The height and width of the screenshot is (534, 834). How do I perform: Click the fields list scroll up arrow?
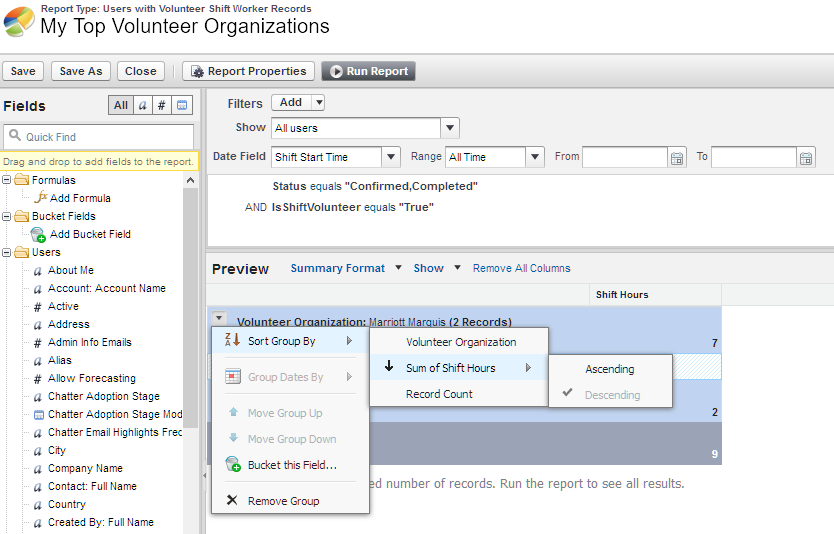[x=190, y=181]
